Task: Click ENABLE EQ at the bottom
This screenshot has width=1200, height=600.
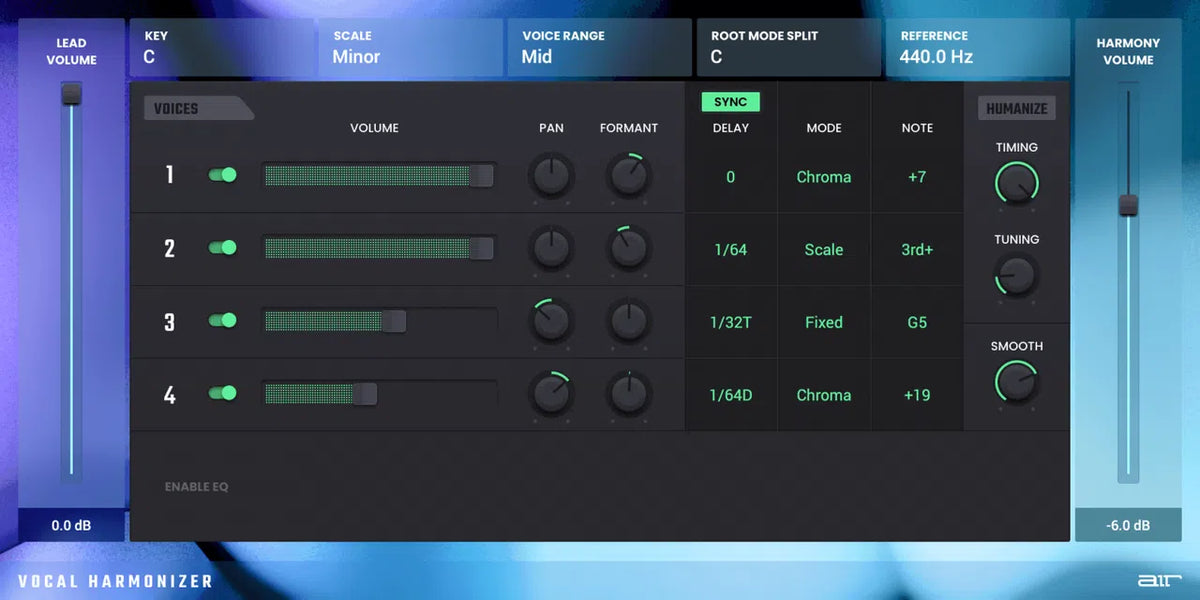Action: [196, 487]
